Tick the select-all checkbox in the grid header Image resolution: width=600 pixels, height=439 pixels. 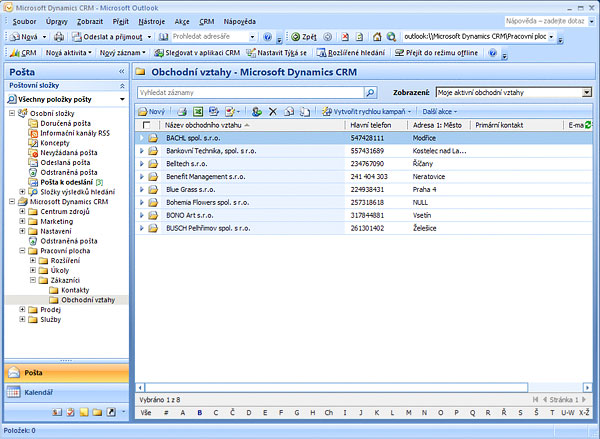(x=146, y=125)
